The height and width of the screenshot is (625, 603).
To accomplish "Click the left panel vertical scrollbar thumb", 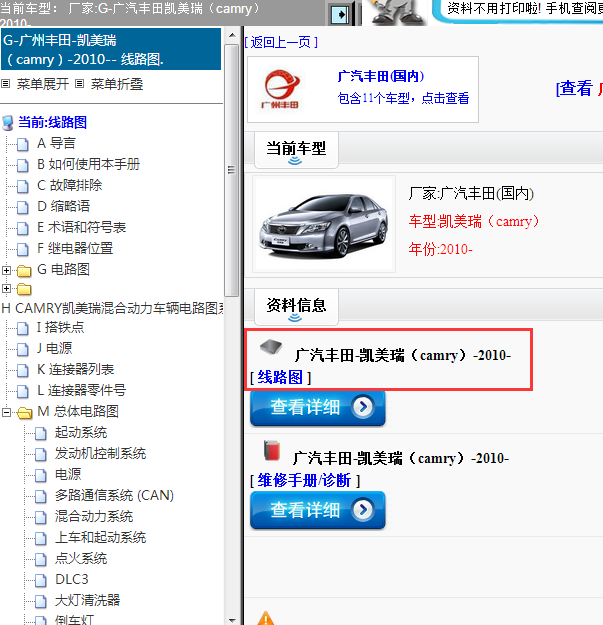I will (232, 171).
